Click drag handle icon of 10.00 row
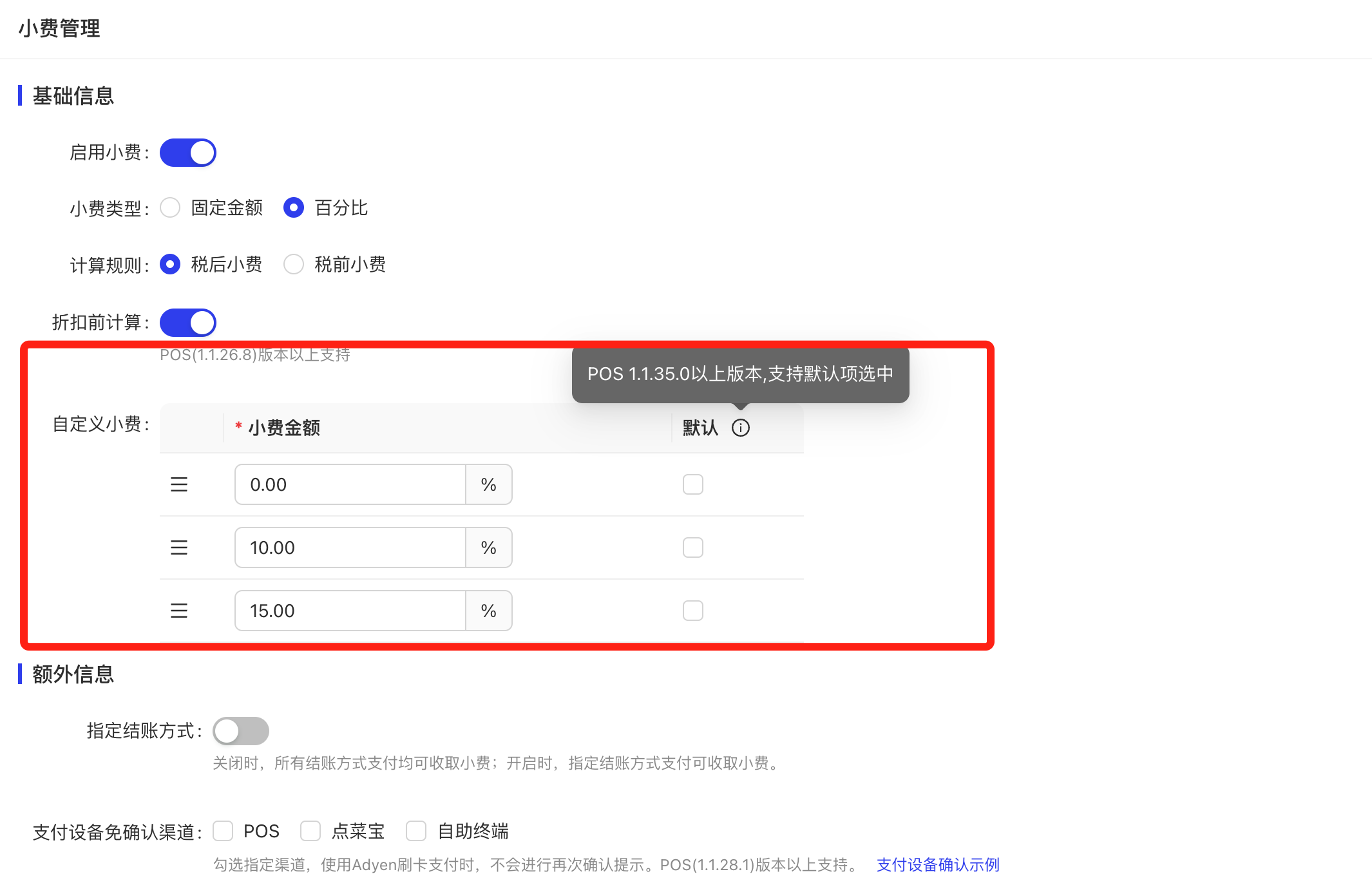 click(x=179, y=547)
